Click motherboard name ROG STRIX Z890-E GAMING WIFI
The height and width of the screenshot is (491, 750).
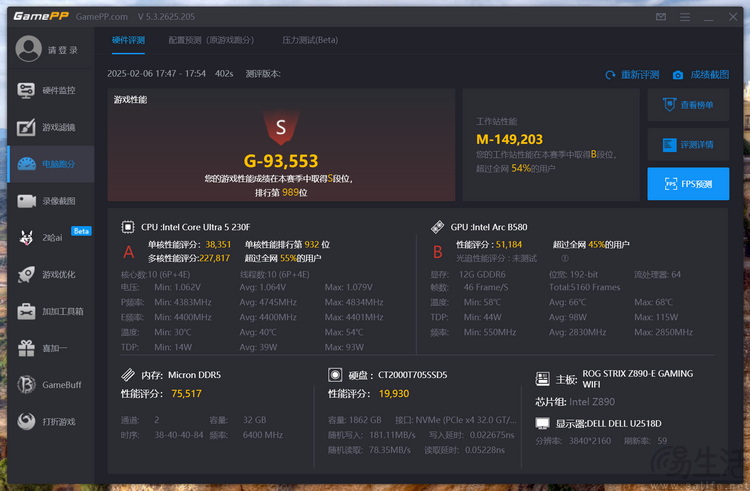638,379
